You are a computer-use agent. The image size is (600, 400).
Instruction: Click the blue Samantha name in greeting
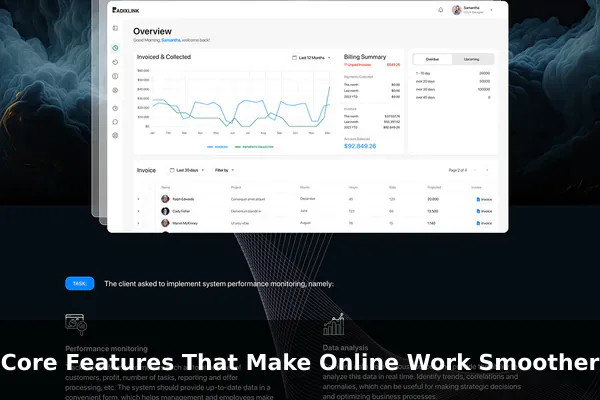171,40
